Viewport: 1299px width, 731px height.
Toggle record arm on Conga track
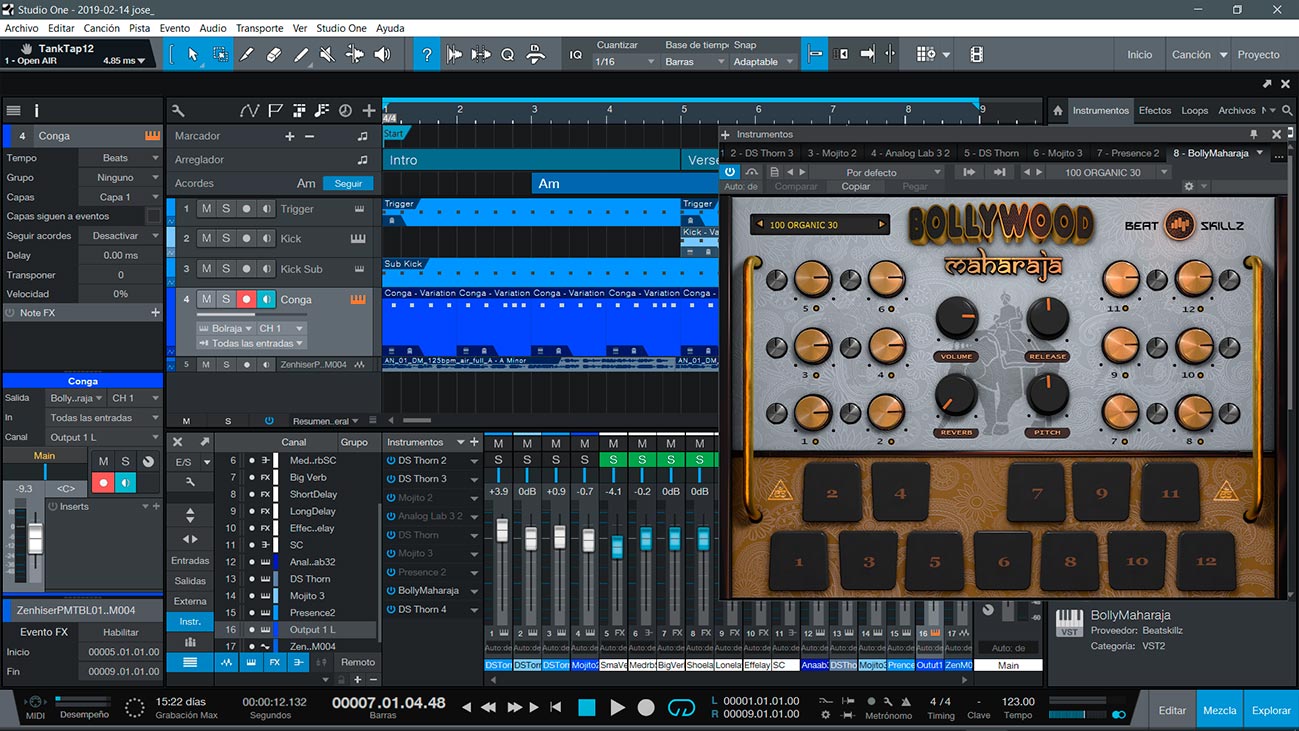coord(246,299)
